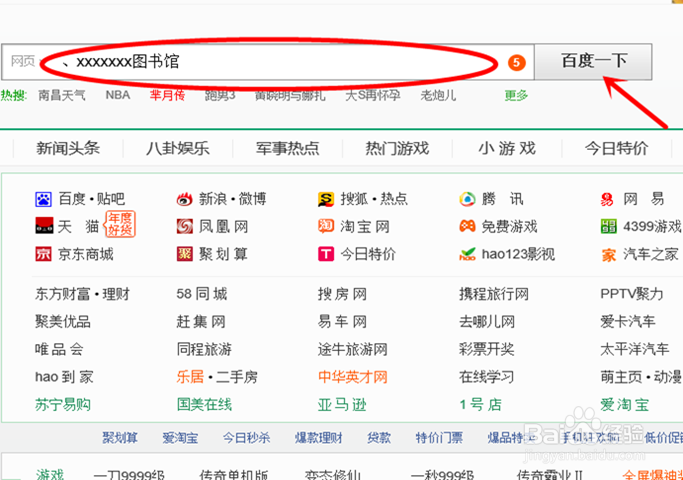Viewport: 683px width, 480px height.
Task: Open the 唯品会 link
Action: [59, 349]
